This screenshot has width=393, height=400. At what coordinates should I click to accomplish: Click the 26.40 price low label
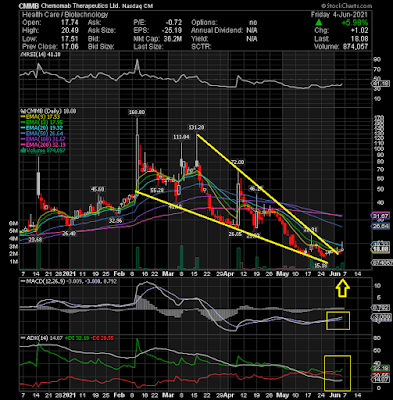pos(69,234)
